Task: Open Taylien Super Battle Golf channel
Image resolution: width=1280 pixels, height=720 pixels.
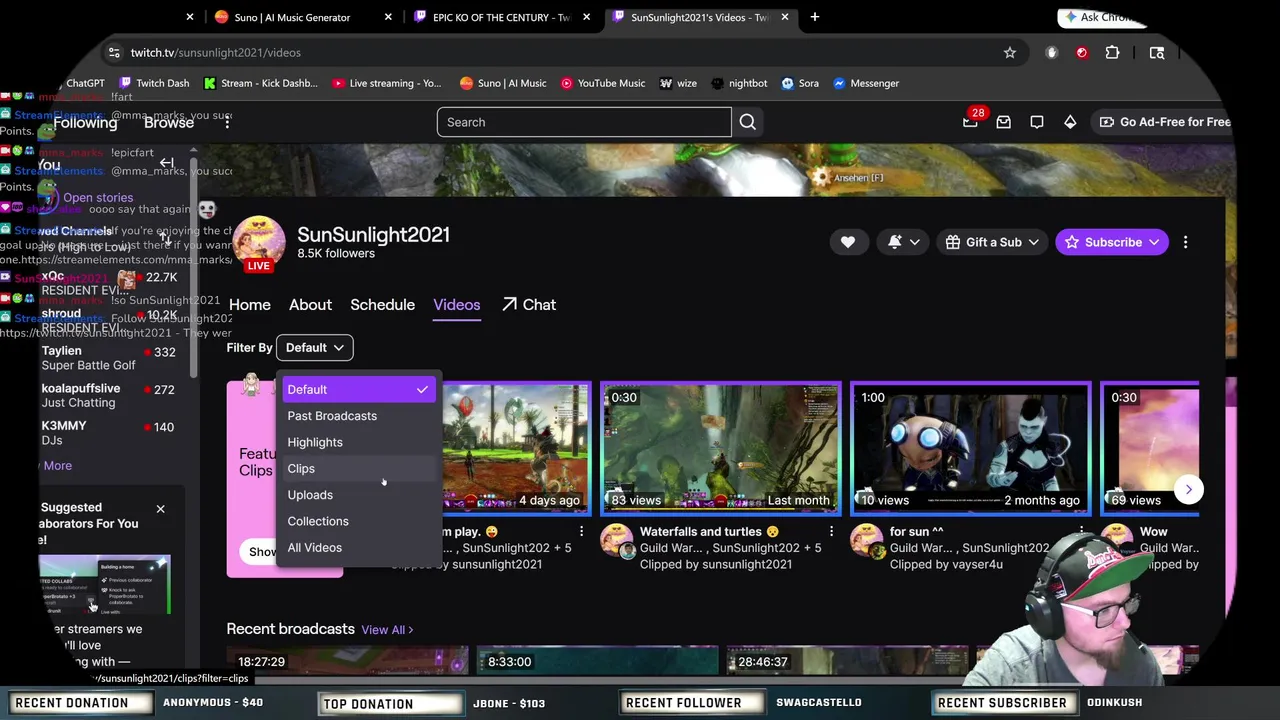Action: (108, 358)
